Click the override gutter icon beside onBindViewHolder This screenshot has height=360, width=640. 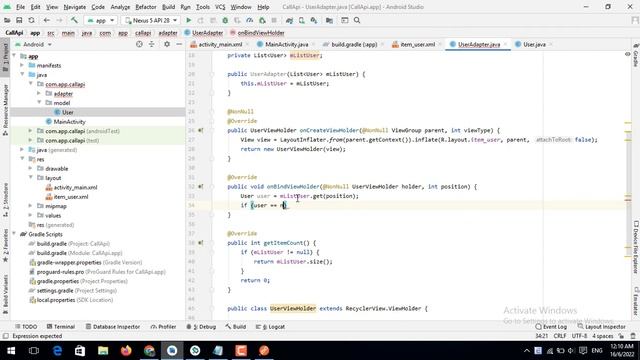[x=200, y=187]
